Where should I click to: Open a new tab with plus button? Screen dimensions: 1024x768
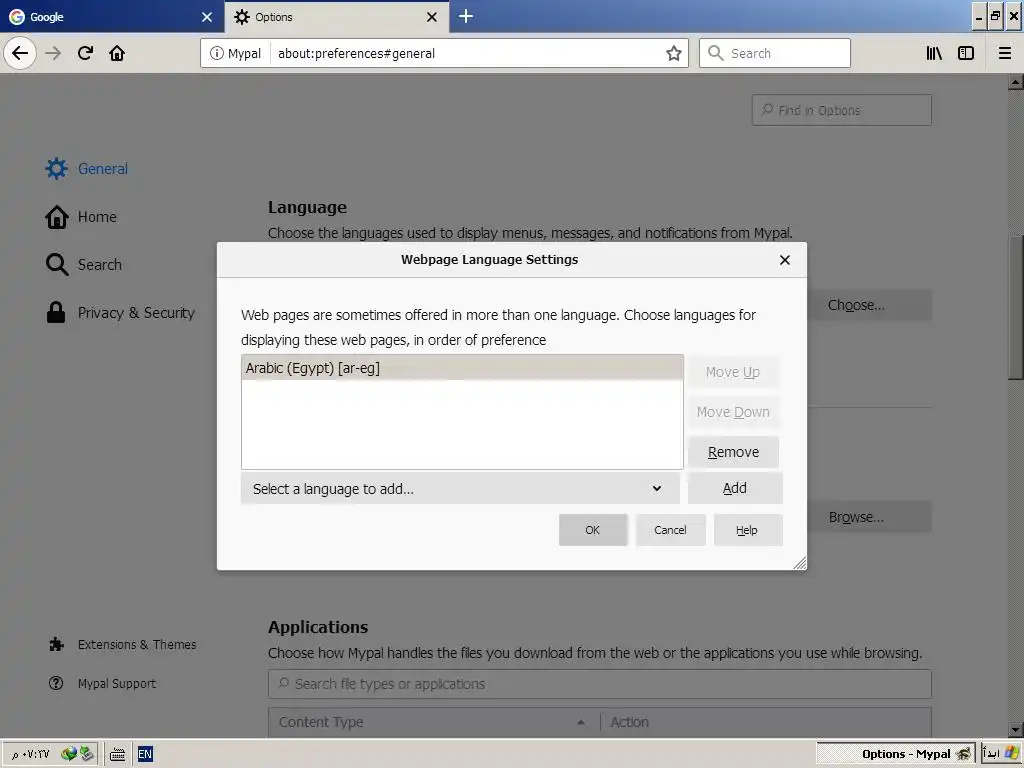466,16
